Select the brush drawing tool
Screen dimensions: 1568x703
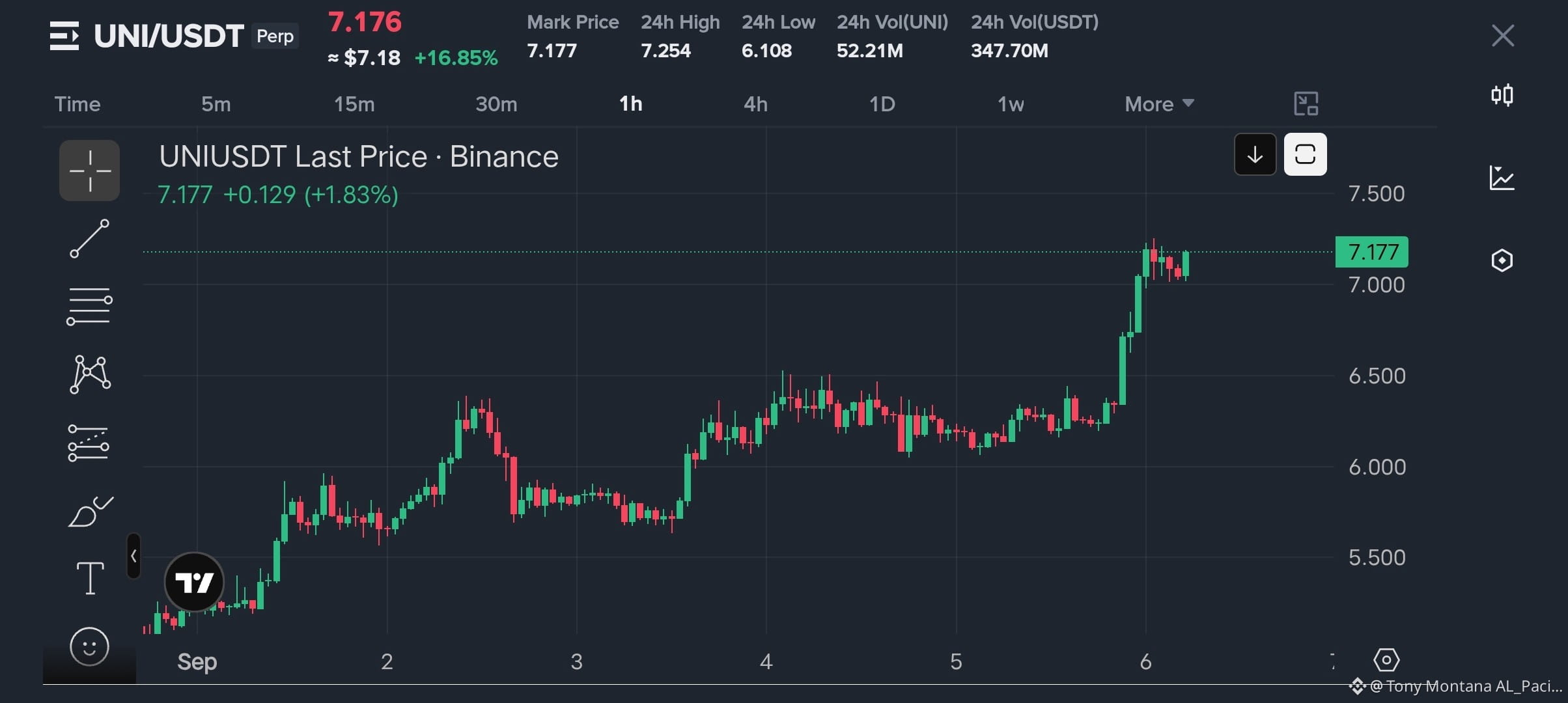coord(91,512)
